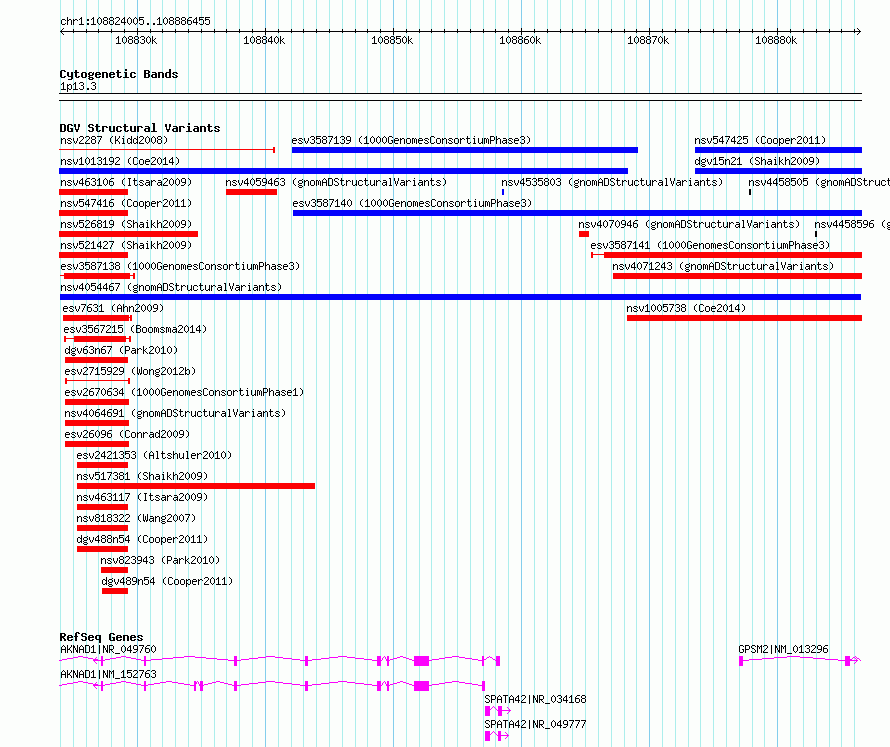Click the blue bar of esv3587139

coord(465,150)
